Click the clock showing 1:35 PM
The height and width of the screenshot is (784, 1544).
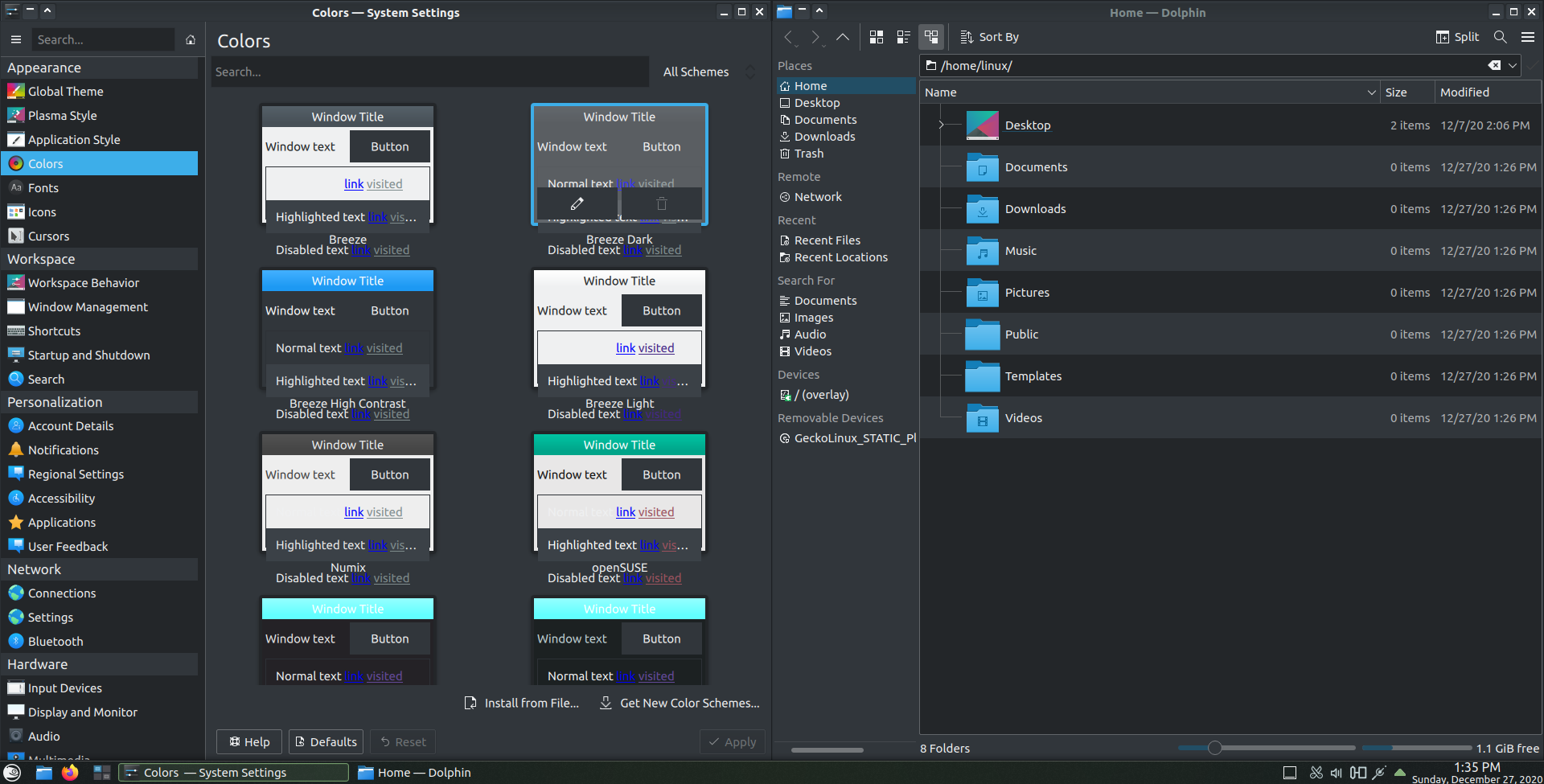click(1476, 767)
